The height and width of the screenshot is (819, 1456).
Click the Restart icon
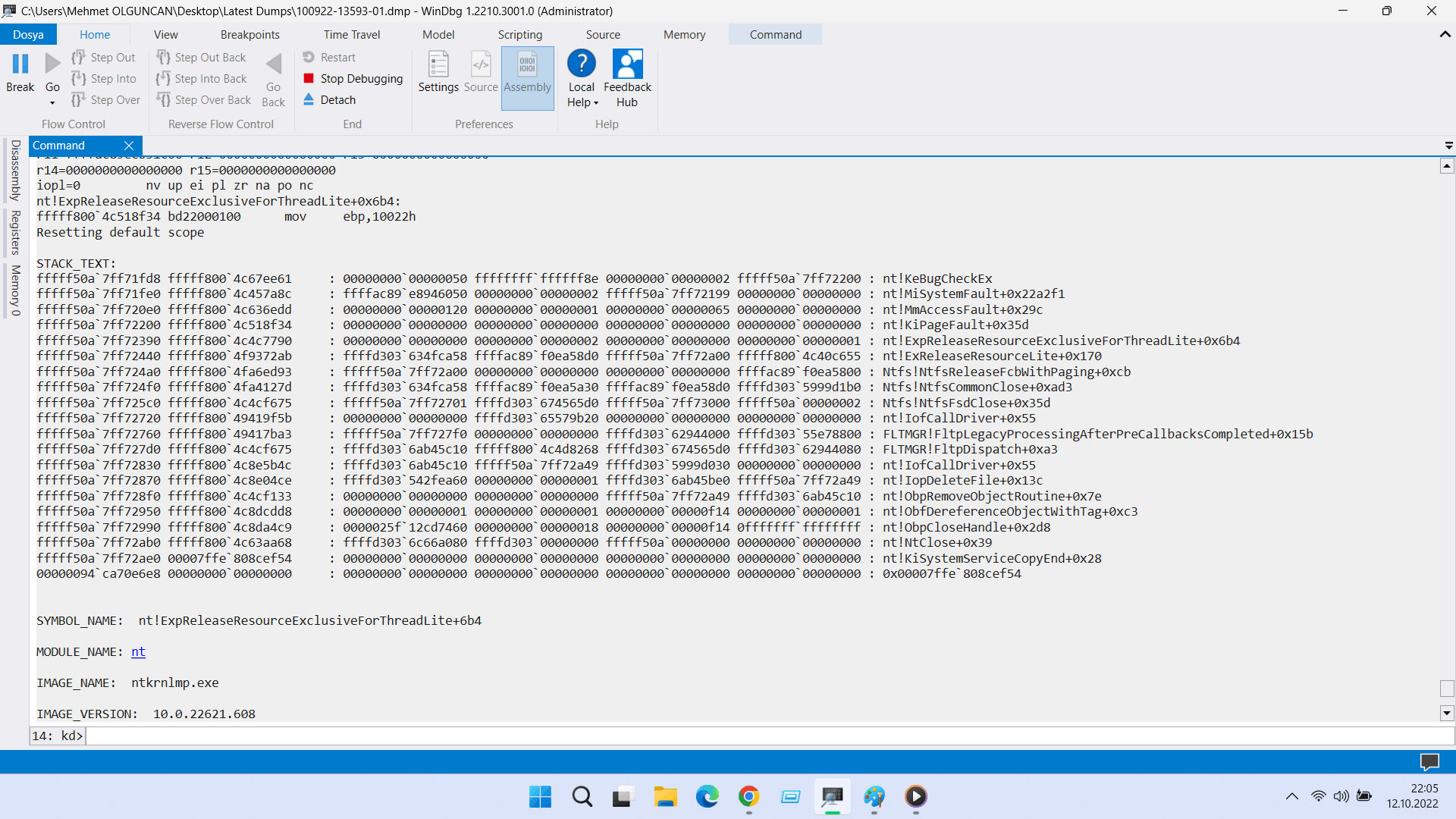click(309, 57)
